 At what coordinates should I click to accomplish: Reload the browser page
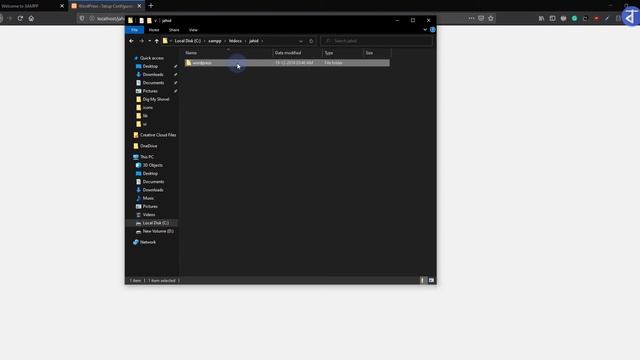20,18
